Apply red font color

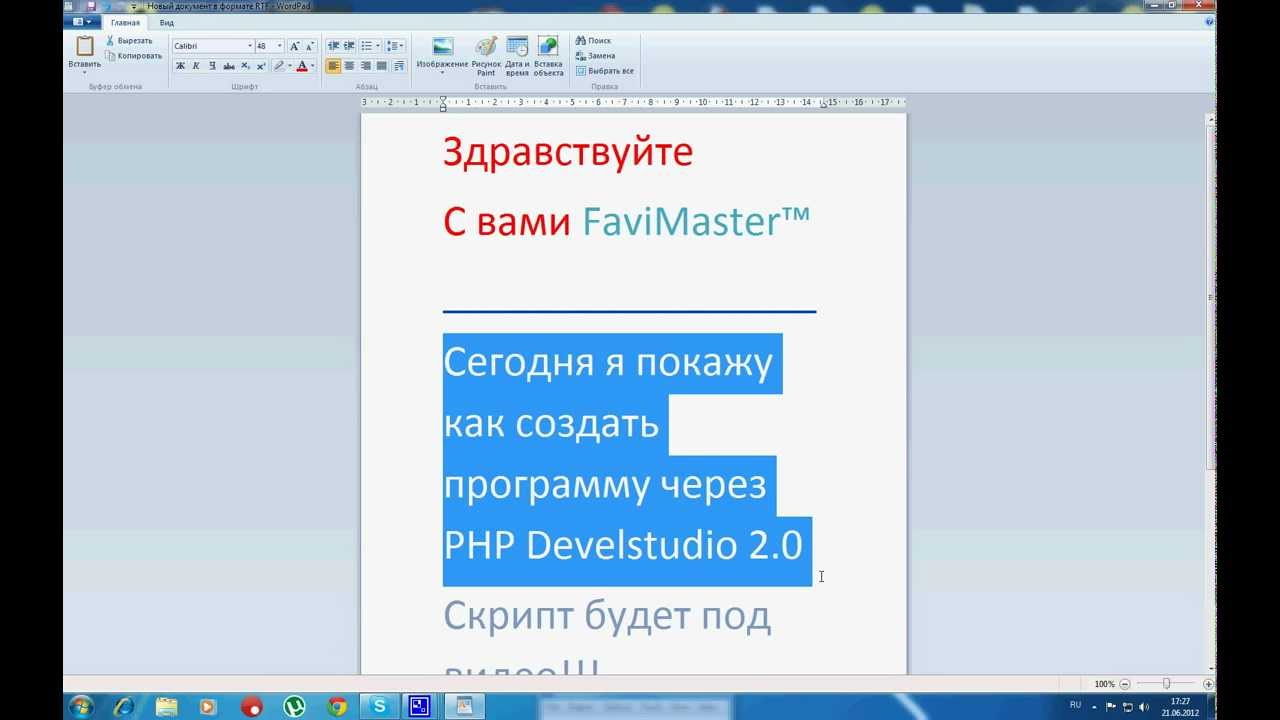pyautogui.click(x=302, y=66)
